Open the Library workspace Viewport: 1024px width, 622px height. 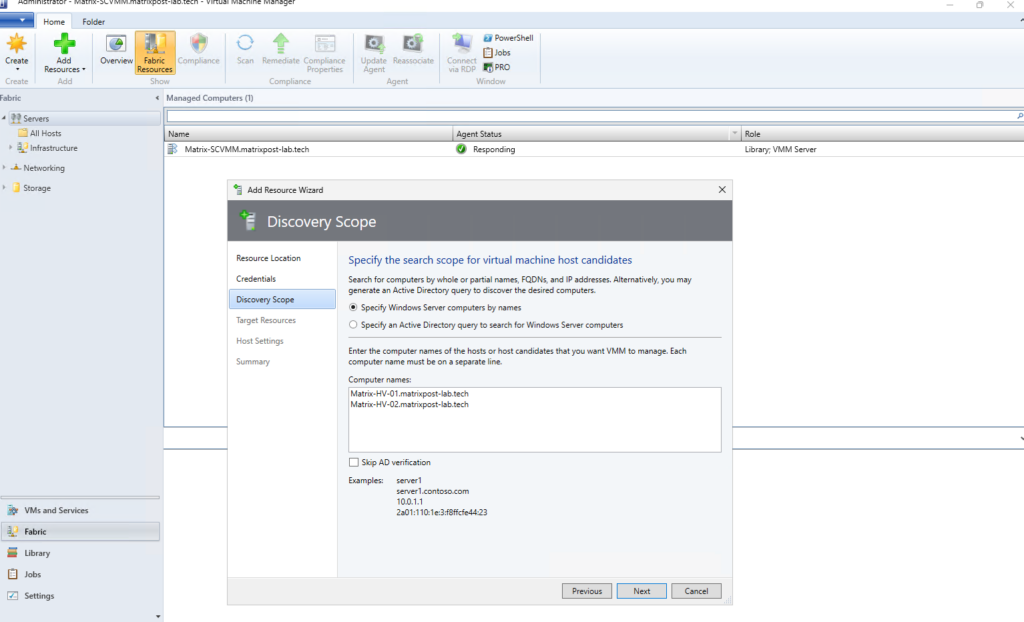(80, 553)
